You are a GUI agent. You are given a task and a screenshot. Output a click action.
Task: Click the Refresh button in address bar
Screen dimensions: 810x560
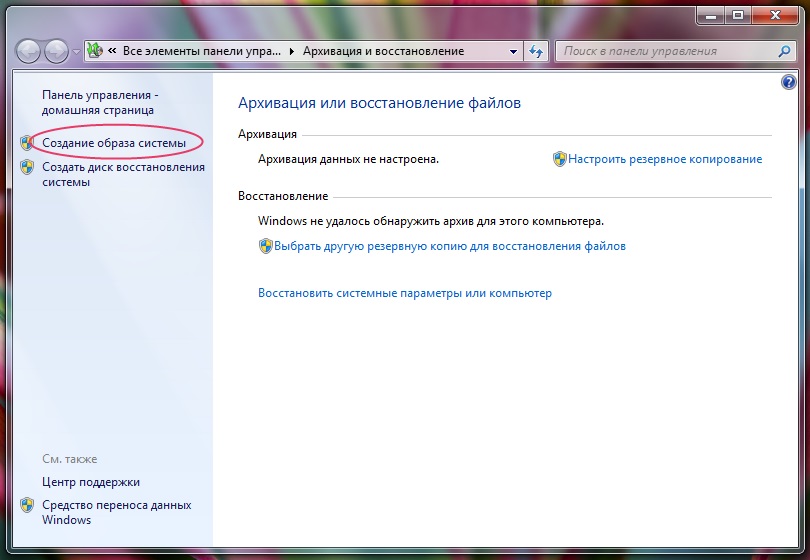pos(536,51)
